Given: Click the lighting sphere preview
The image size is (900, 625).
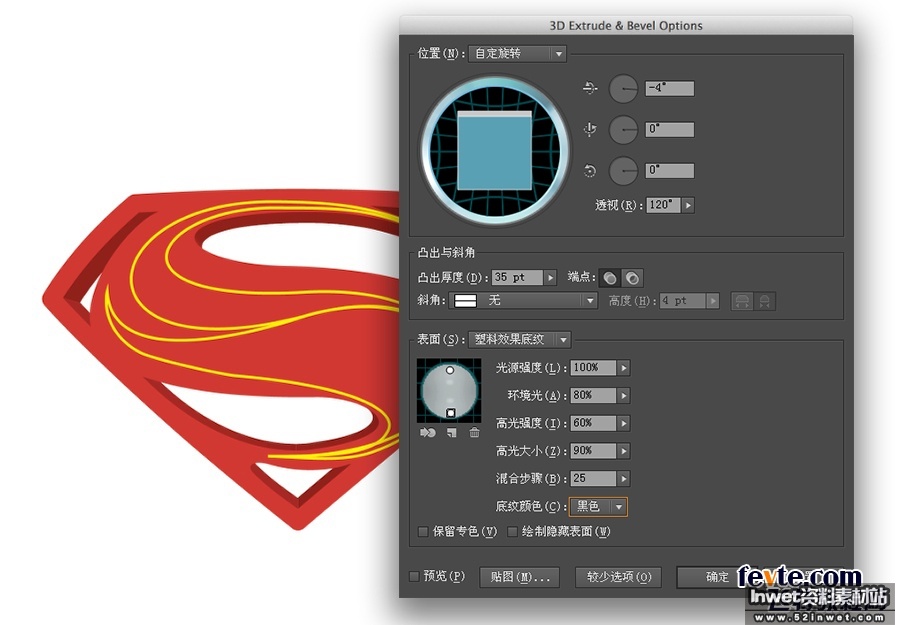Looking at the screenshot, I should tap(449, 391).
